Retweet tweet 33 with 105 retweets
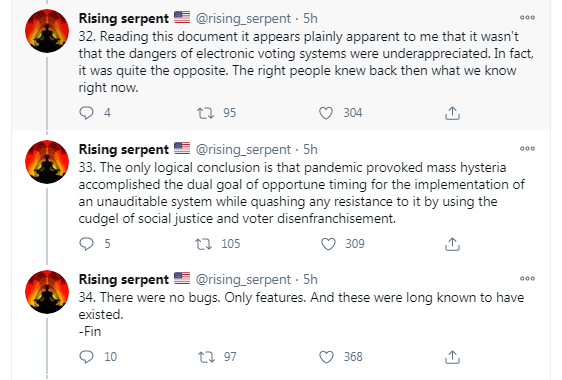Viewport: 562px width, 380px height. click(204, 244)
